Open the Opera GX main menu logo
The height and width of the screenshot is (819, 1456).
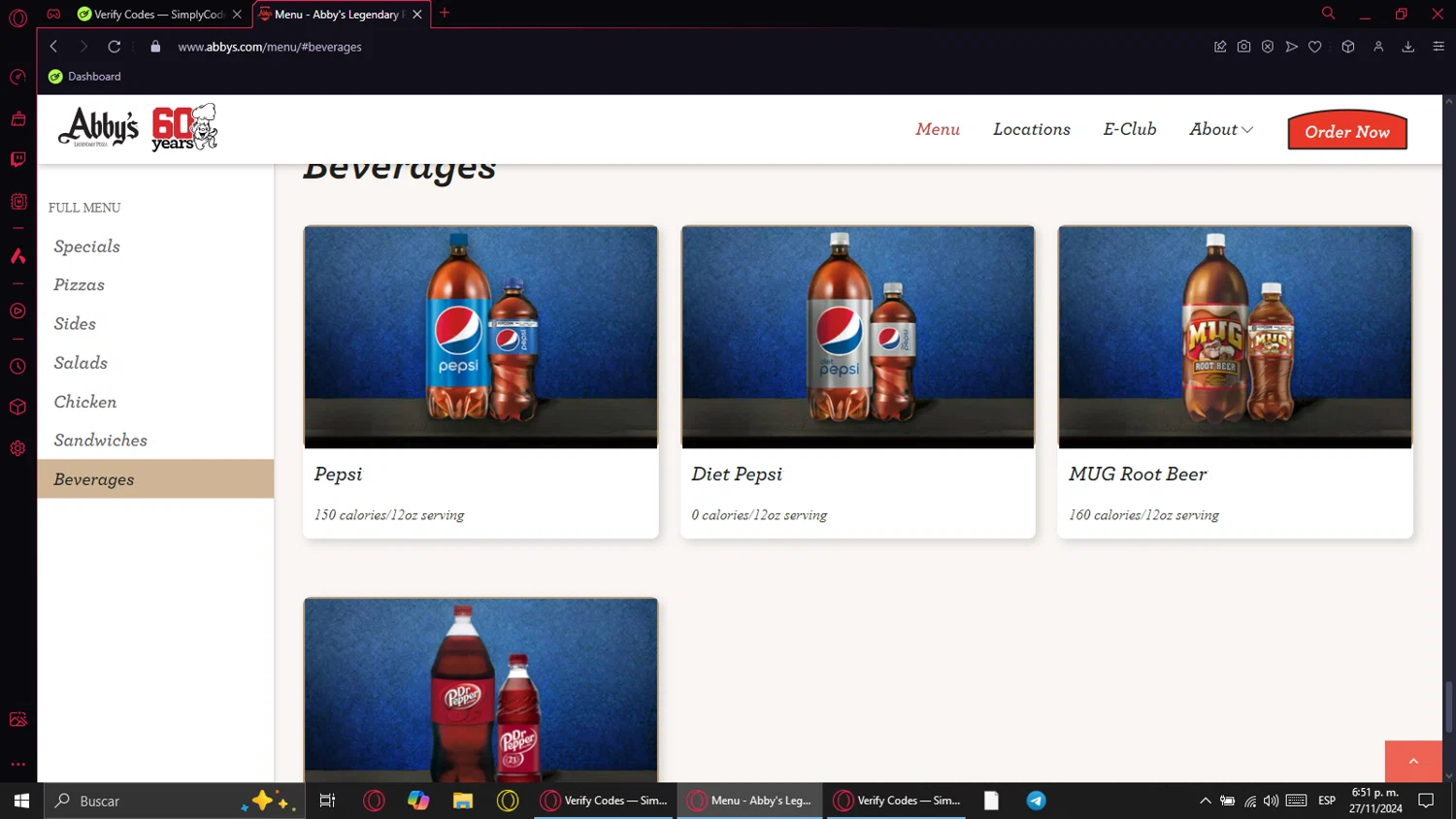tap(17, 17)
